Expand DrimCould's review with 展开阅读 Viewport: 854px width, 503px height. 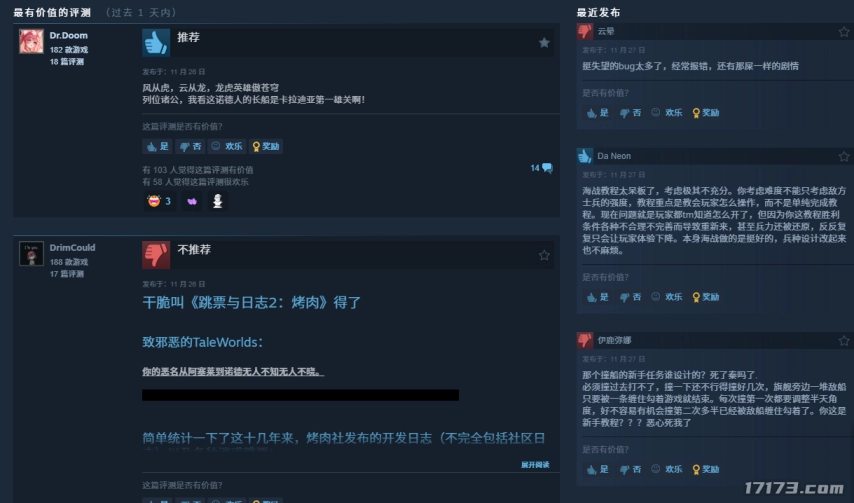[535, 464]
